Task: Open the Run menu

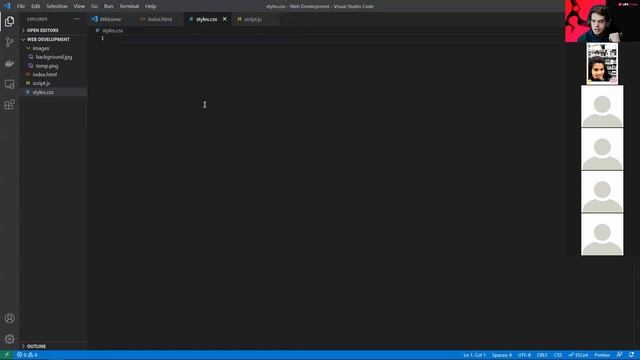Action: tap(109, 6)
